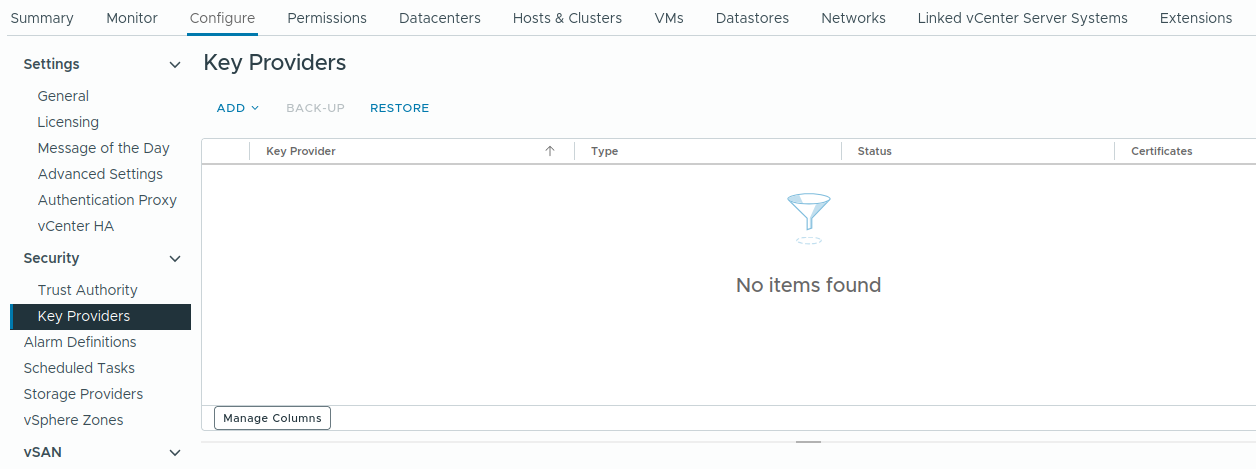The height and width of the screenshot is (469, 1256).
Task: Go to the Networks tab
Action: [x=853, y=18]
